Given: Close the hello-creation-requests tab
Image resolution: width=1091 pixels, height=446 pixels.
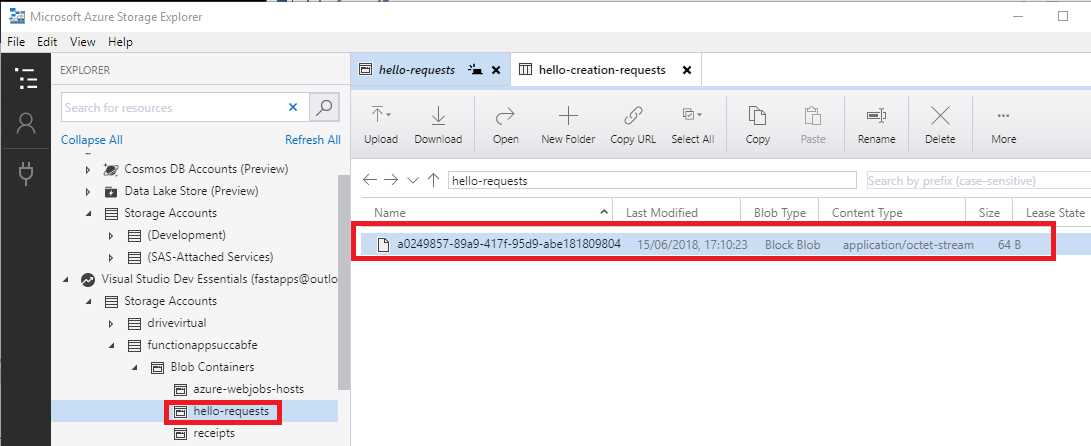Looking at the screenshot, I should tap(687, 70).
